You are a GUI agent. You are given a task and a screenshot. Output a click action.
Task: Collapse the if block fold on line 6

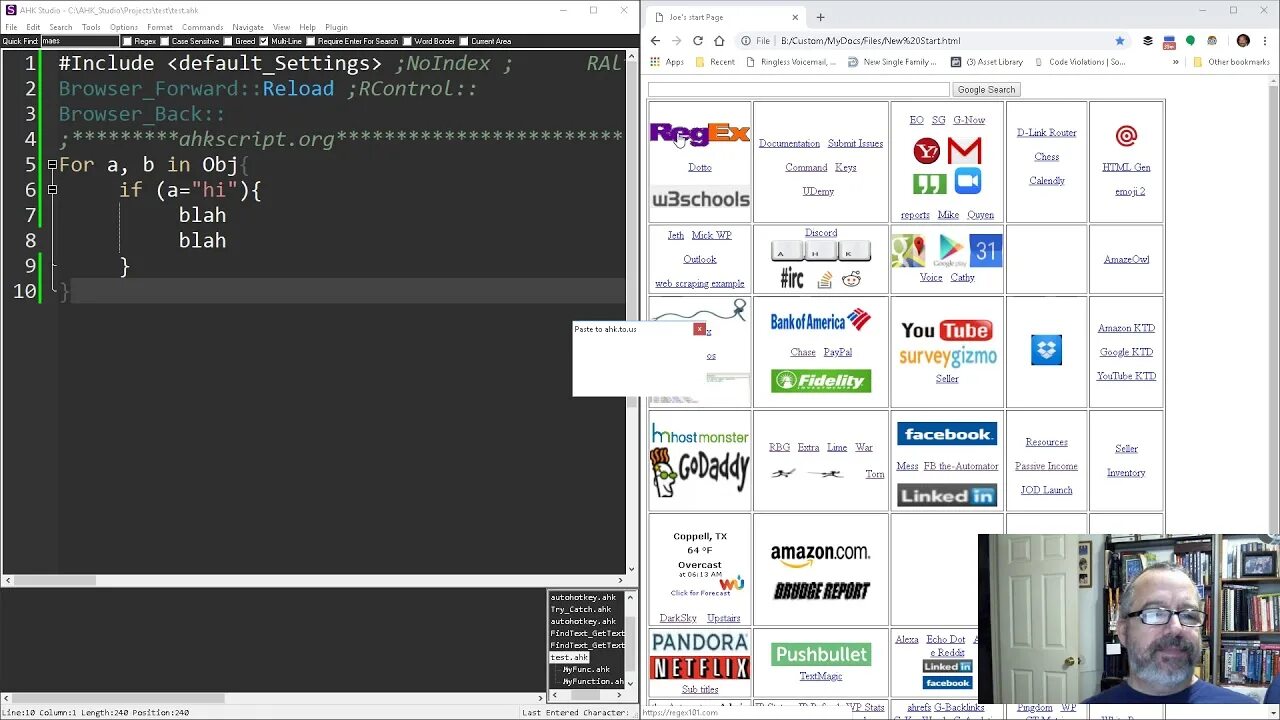pos(52,190)
